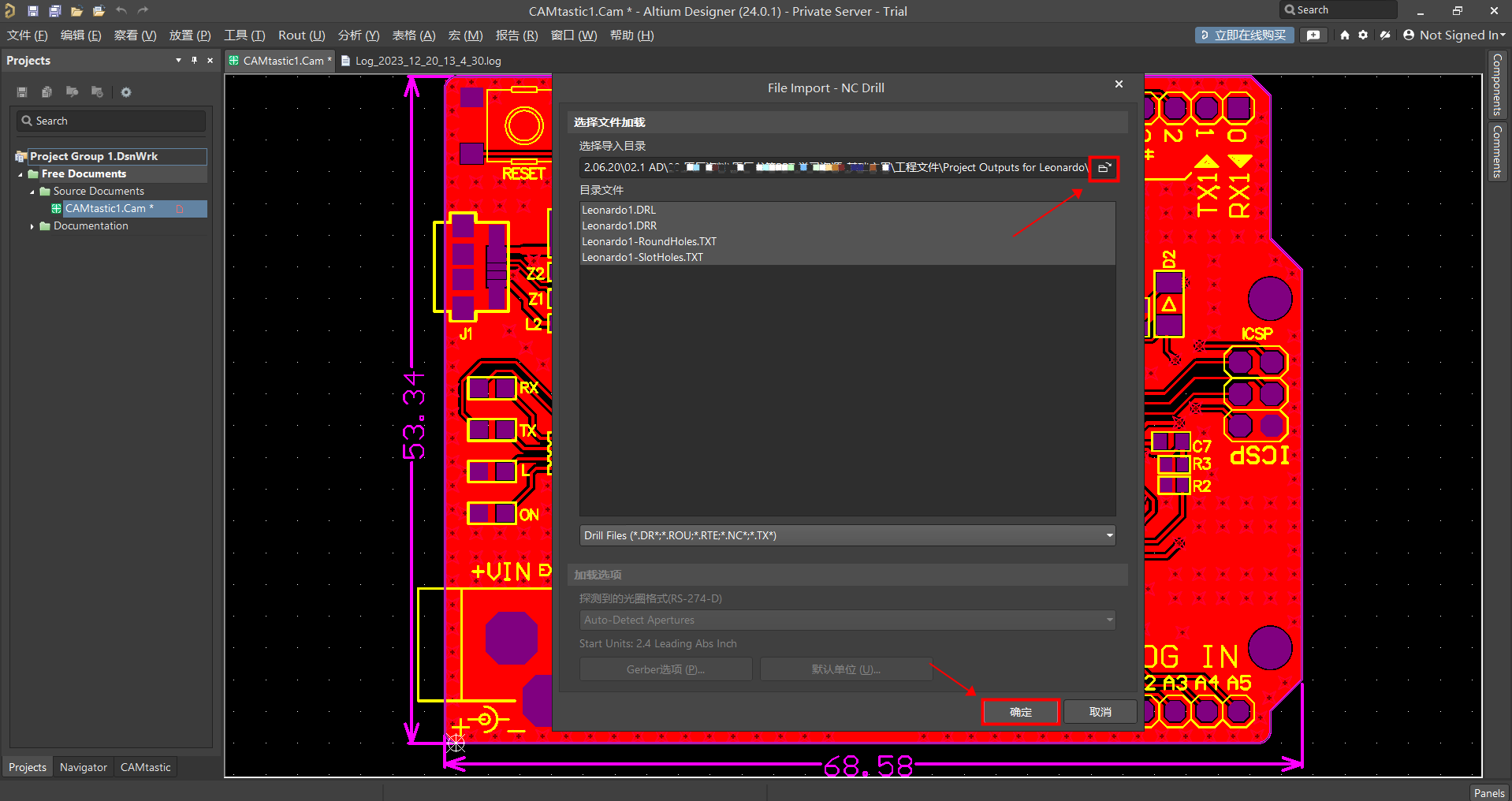Click the 确定 button in the dialog
This screenshot has width=1512, height=801.
coord(1021,712)
